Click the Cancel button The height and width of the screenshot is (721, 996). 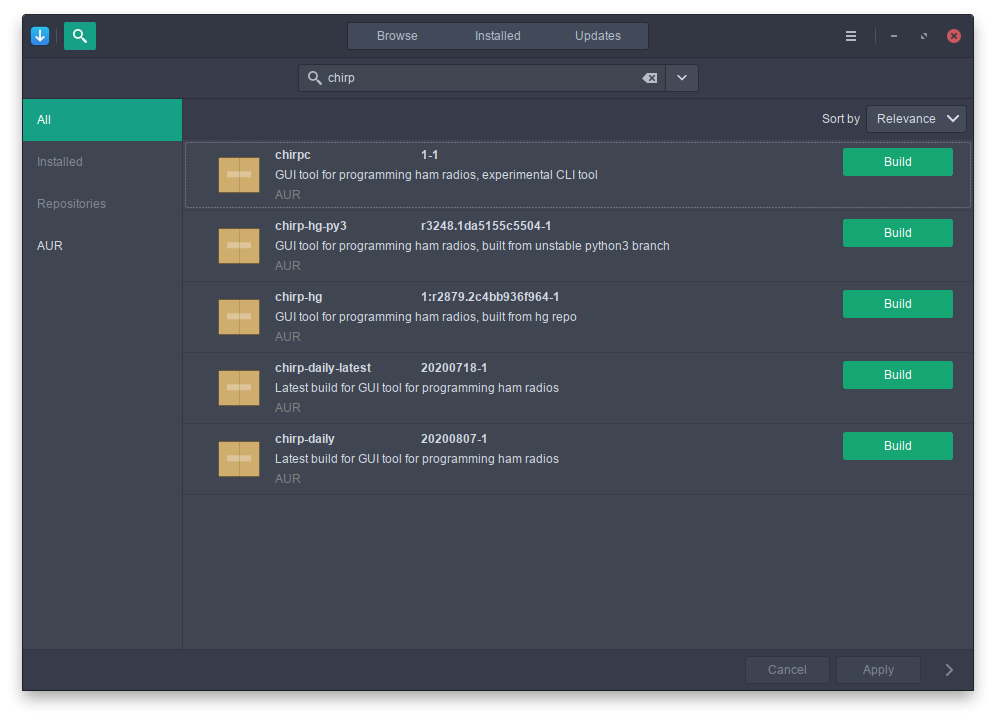787,670
